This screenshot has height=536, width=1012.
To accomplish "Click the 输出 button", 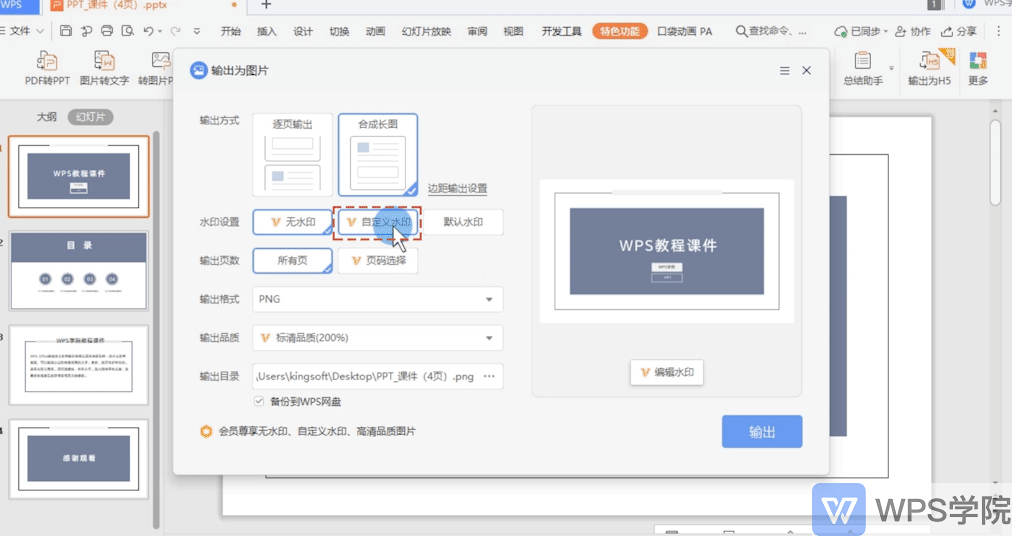I will click(x=762, y=431).
